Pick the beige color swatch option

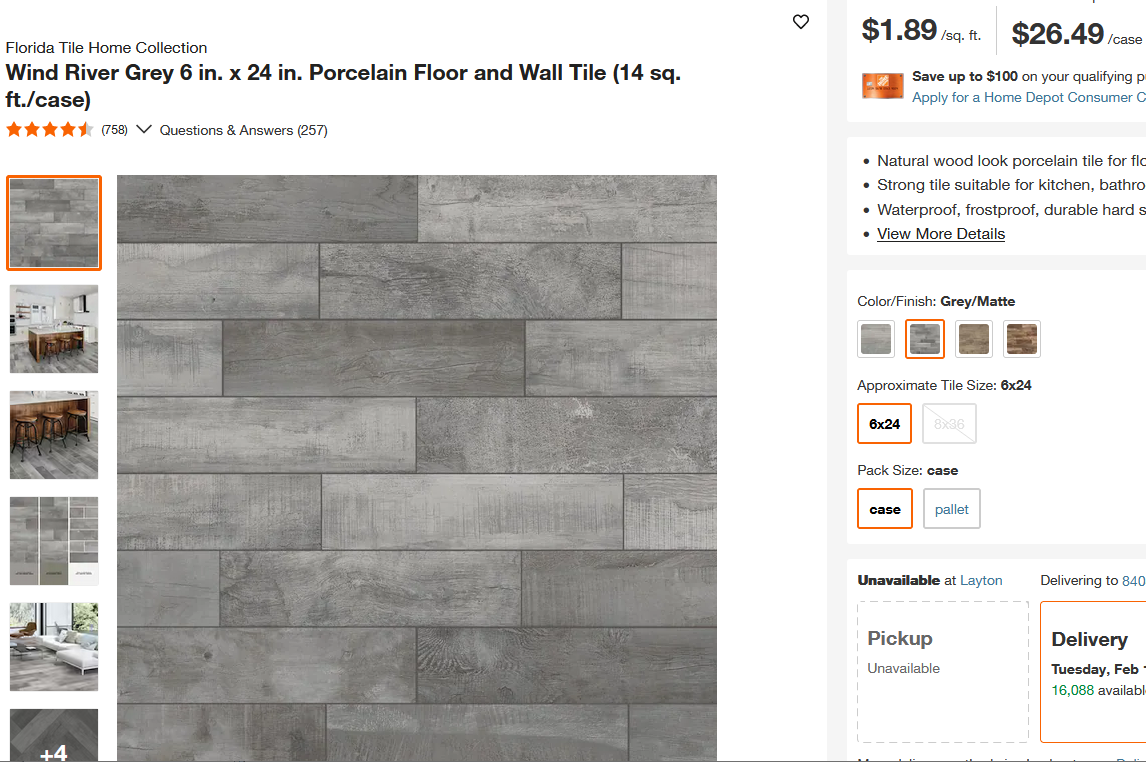[973, 338]
